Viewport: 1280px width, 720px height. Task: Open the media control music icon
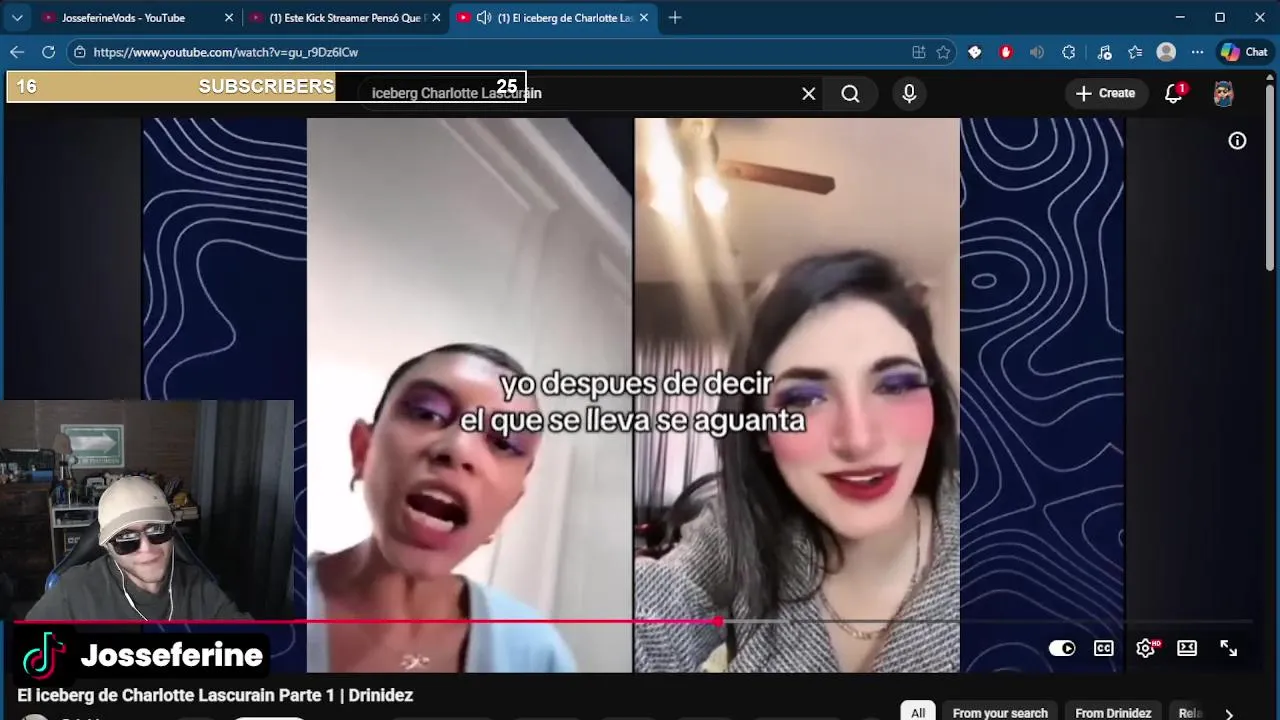point(1104,52)
